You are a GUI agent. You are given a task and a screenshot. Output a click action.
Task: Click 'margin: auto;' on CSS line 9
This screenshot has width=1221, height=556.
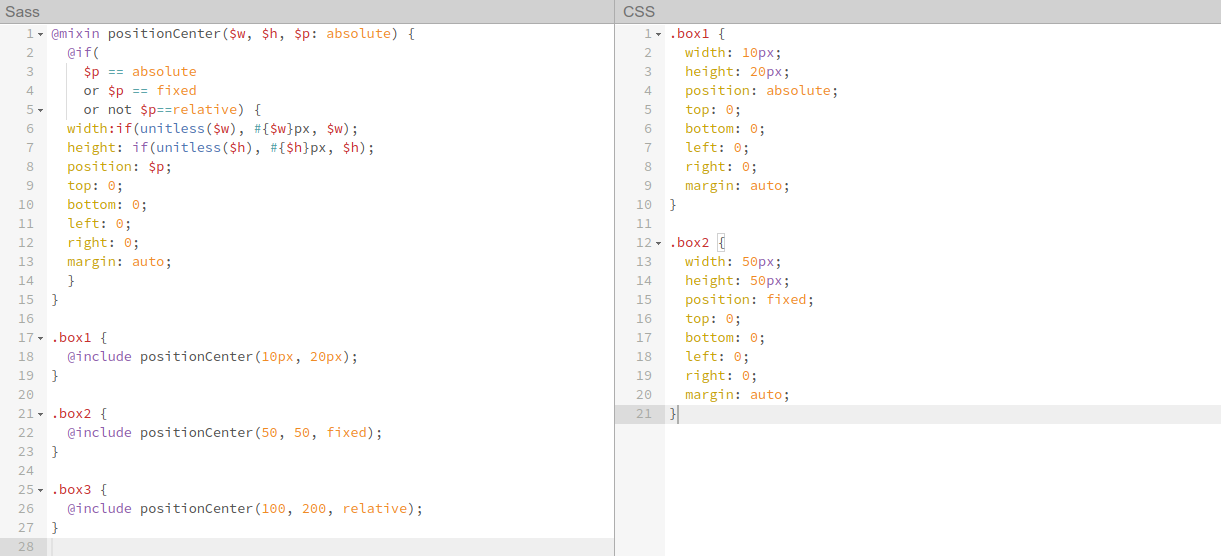(x=738, y=185)
